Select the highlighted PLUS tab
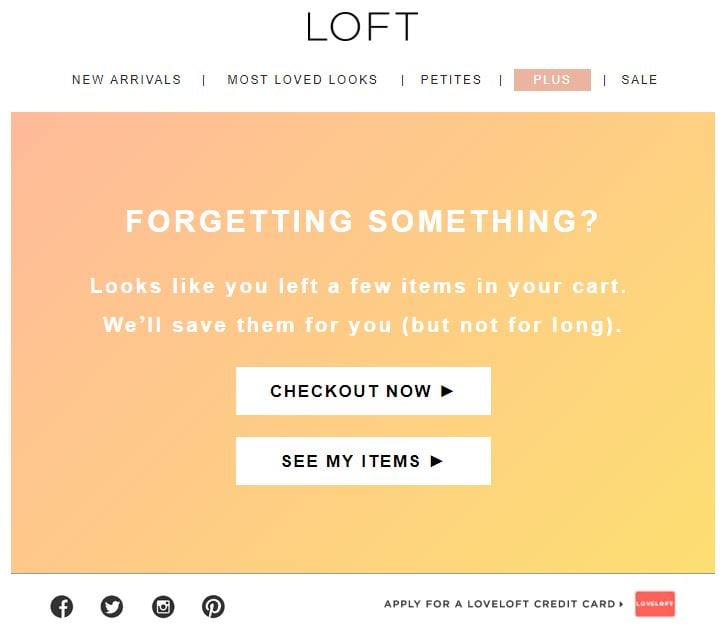Image resolution: width=727 pixels, height=628 pixels. pyautogui.click(x=552, y=80)
